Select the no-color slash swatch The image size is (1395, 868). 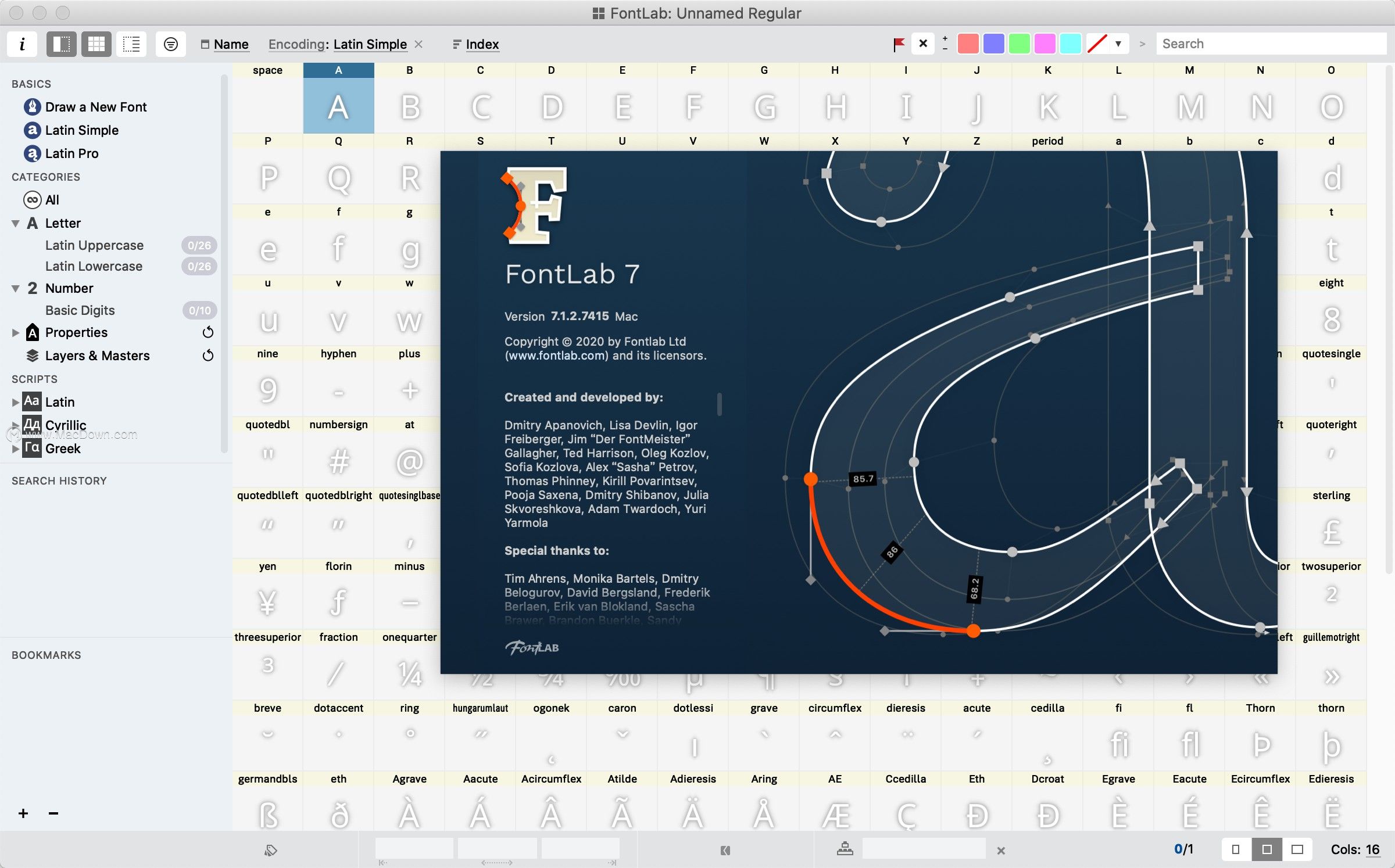pos(1096,44)
